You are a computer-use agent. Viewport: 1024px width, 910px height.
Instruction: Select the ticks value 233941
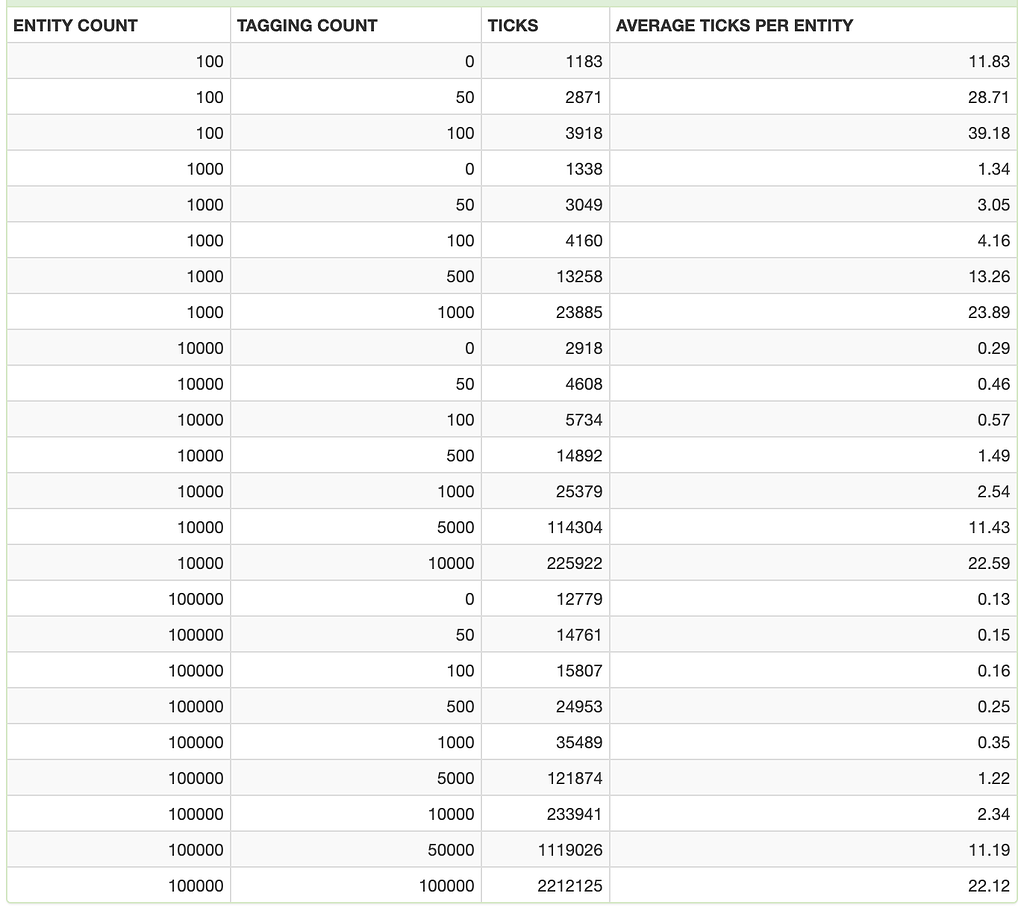575,814
